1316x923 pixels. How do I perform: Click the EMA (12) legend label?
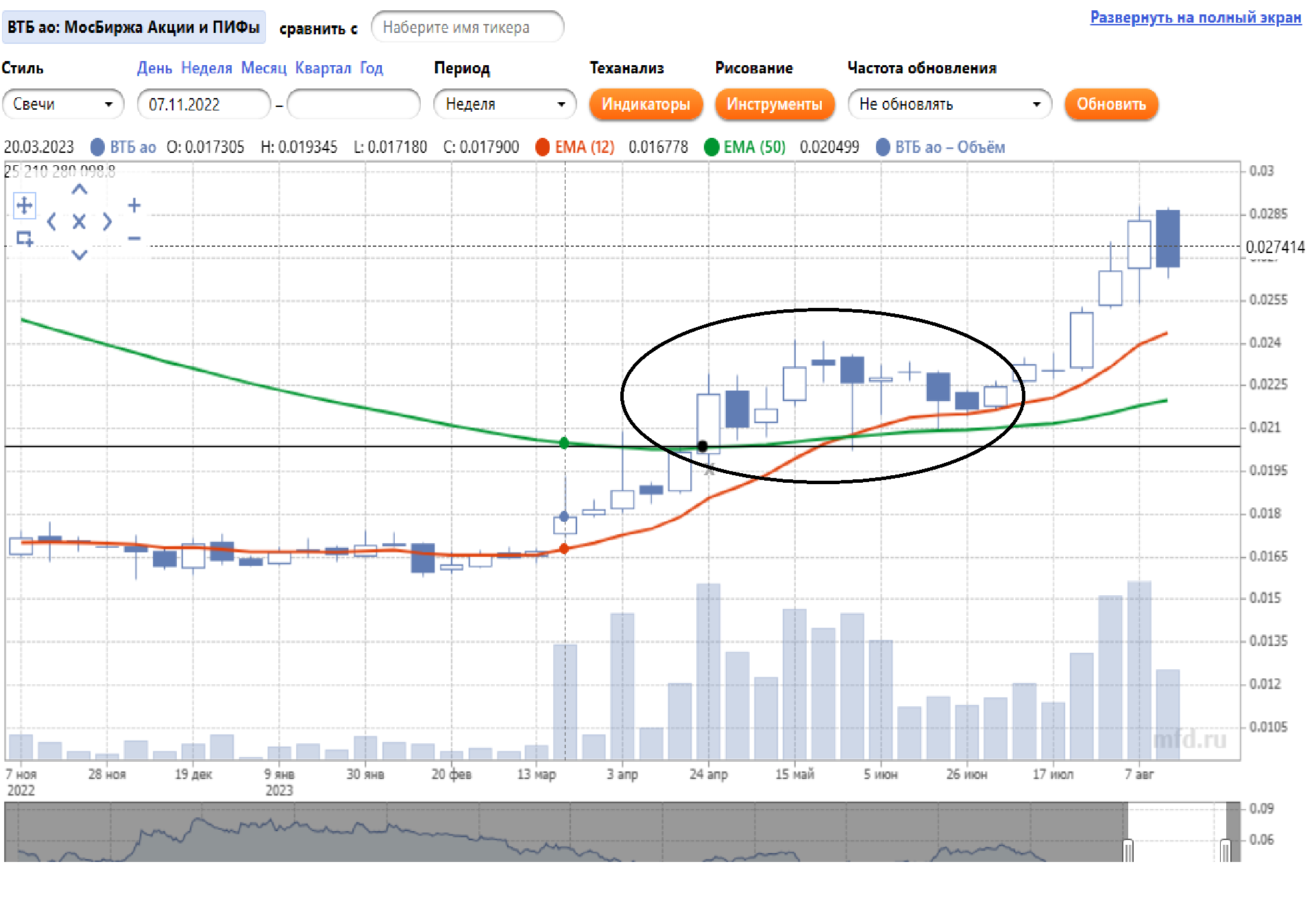pyautogui.click(x=585, y=147)
